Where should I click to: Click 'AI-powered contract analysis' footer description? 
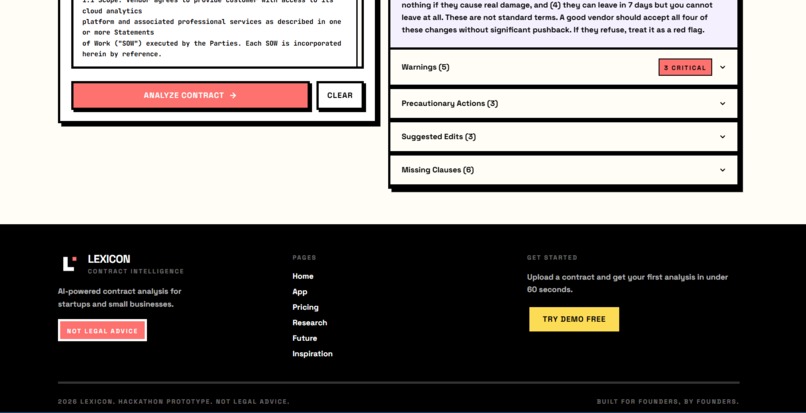120,298
